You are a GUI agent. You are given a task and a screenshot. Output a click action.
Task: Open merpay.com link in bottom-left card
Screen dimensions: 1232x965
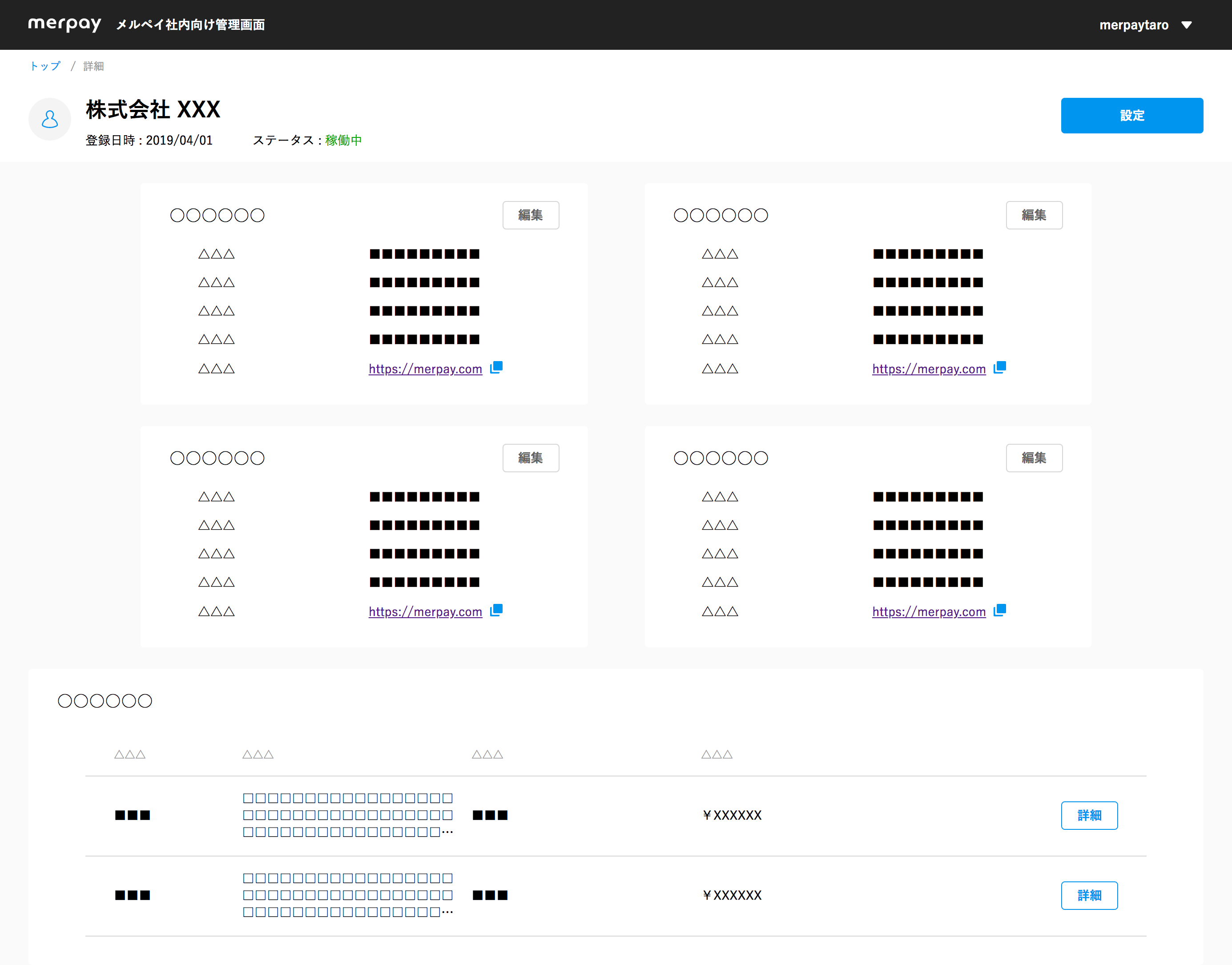(x=426, y=612)
